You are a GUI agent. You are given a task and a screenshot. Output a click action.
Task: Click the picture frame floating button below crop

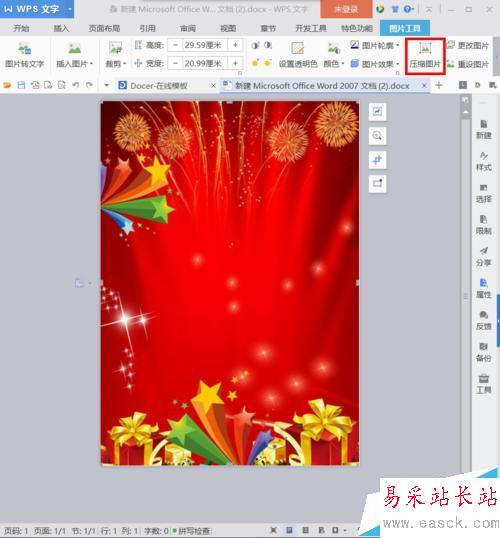[x=377, y=184]
